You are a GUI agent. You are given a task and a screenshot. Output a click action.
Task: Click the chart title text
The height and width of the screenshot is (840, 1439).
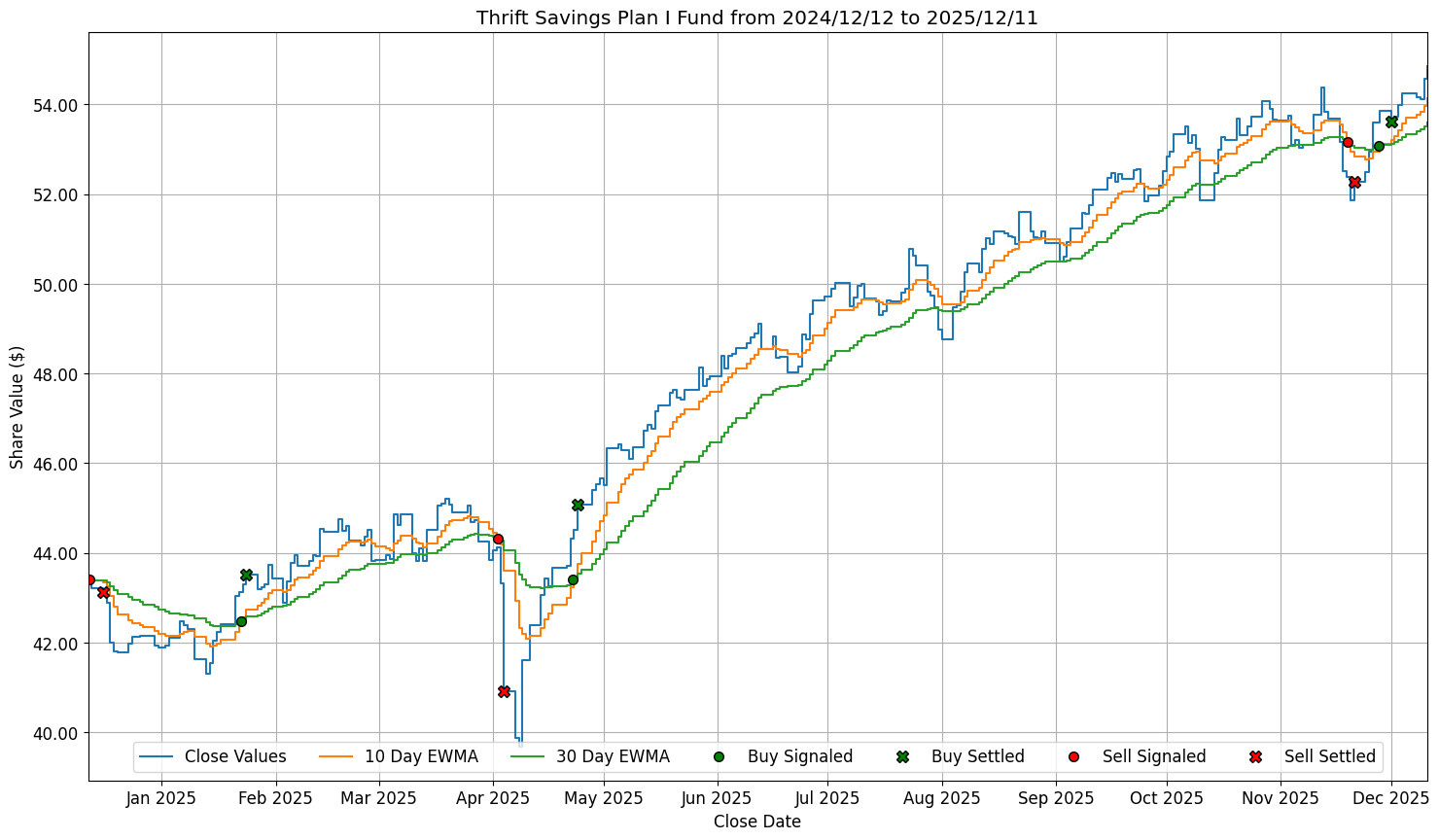pyautogui.click(x=756, y=18)
